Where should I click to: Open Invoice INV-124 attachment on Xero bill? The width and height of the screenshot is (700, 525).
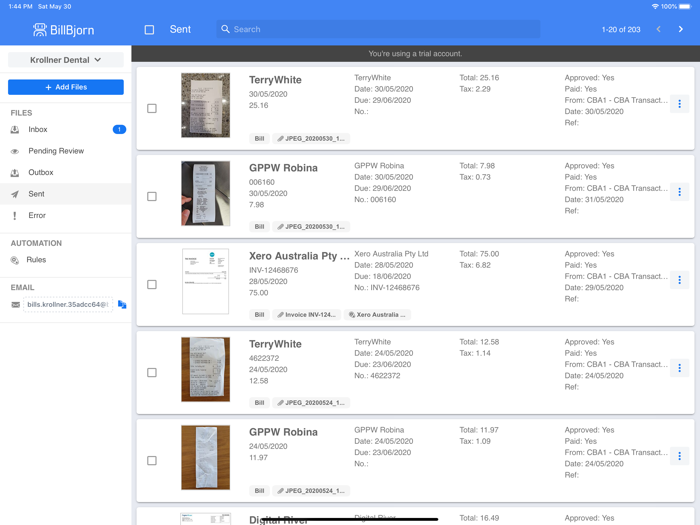click(307, 314)
